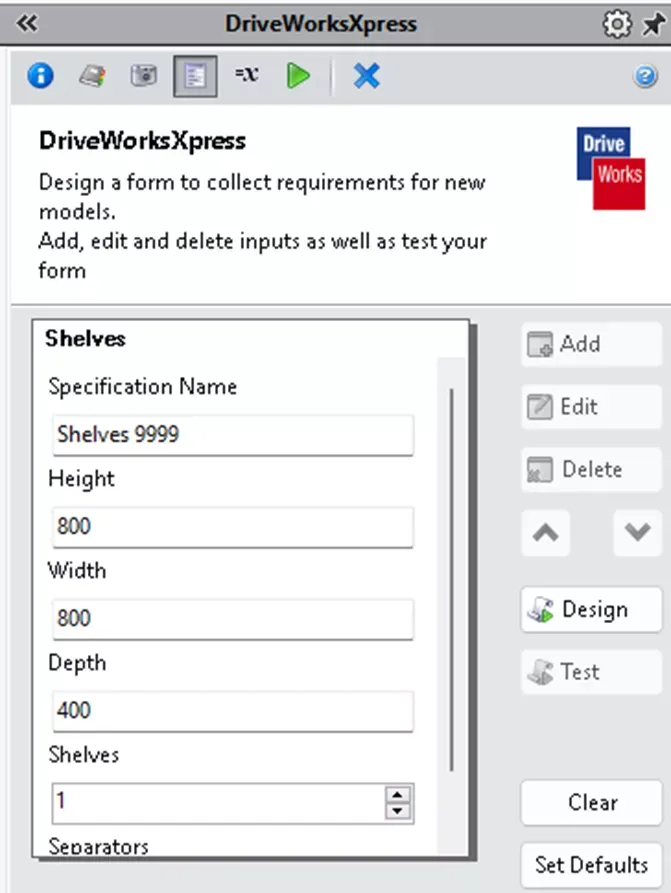Move the input down with the down chevron
Screen dimensions: 671x893
pos(637,533)
